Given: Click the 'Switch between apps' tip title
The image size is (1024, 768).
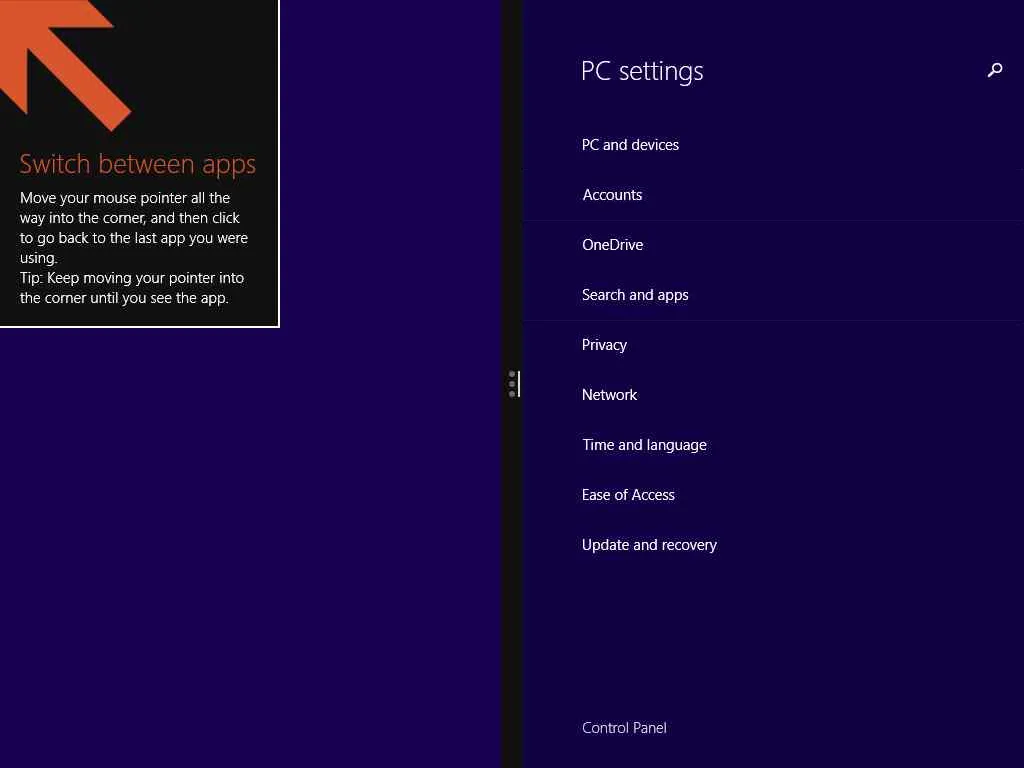Looking at the screenshot, I should click(138, 165).
